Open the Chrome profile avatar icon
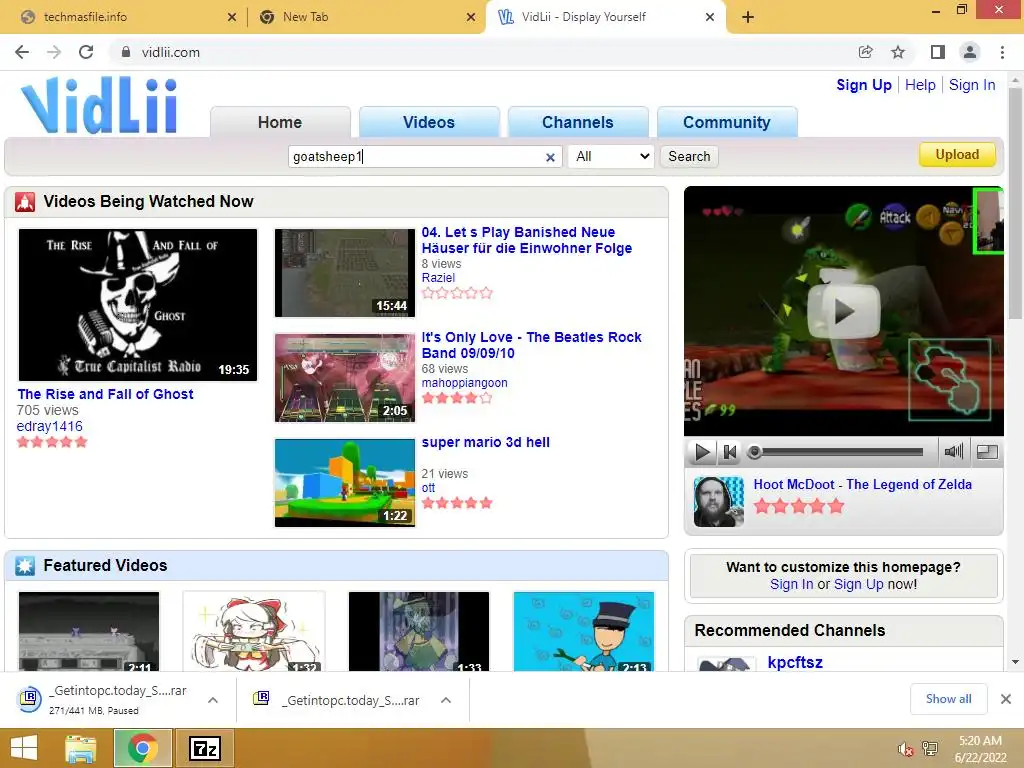Image resolution: width=1024 pixels, height=768 pixels. [970, 52]
